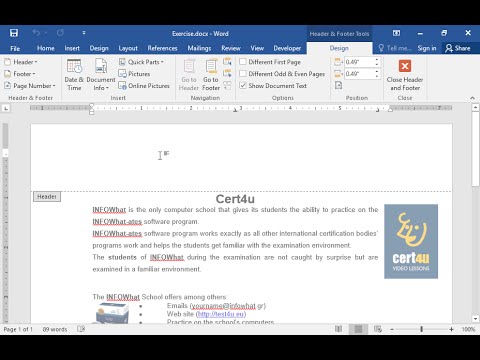Viewport: 480px width, 360px height.
Task: Open the Review tab
Action: (231, 48)
